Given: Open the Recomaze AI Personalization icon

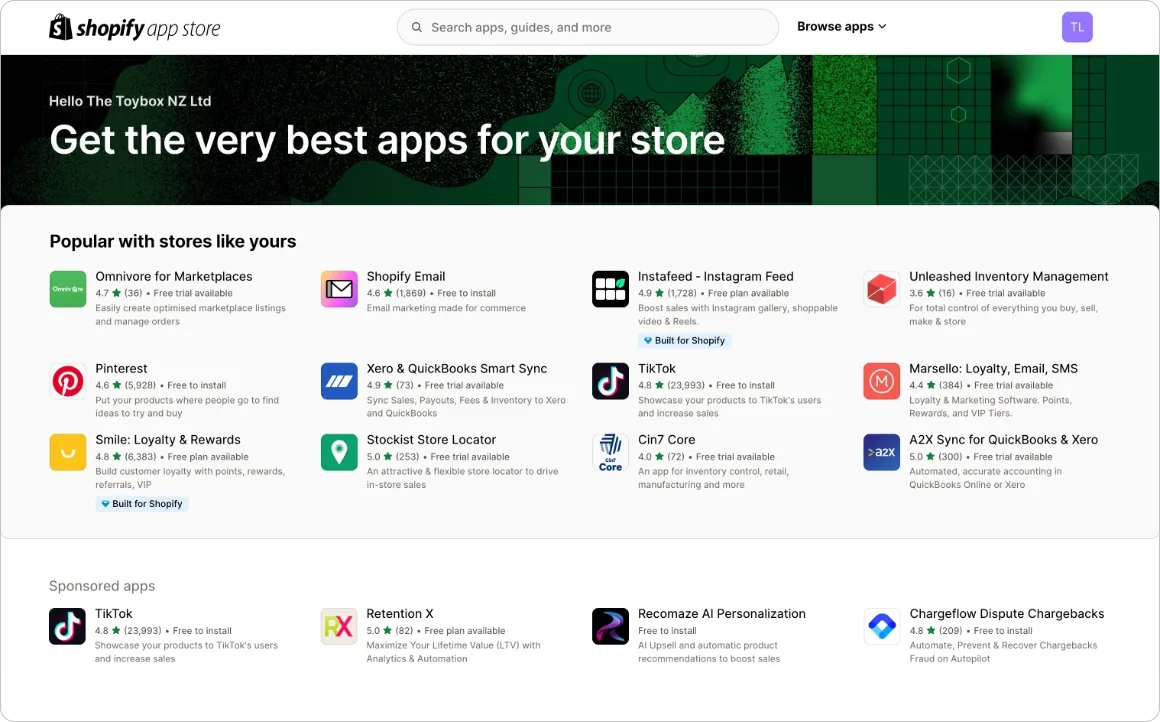Looking at the screenshot, I should tap(610, 627).
